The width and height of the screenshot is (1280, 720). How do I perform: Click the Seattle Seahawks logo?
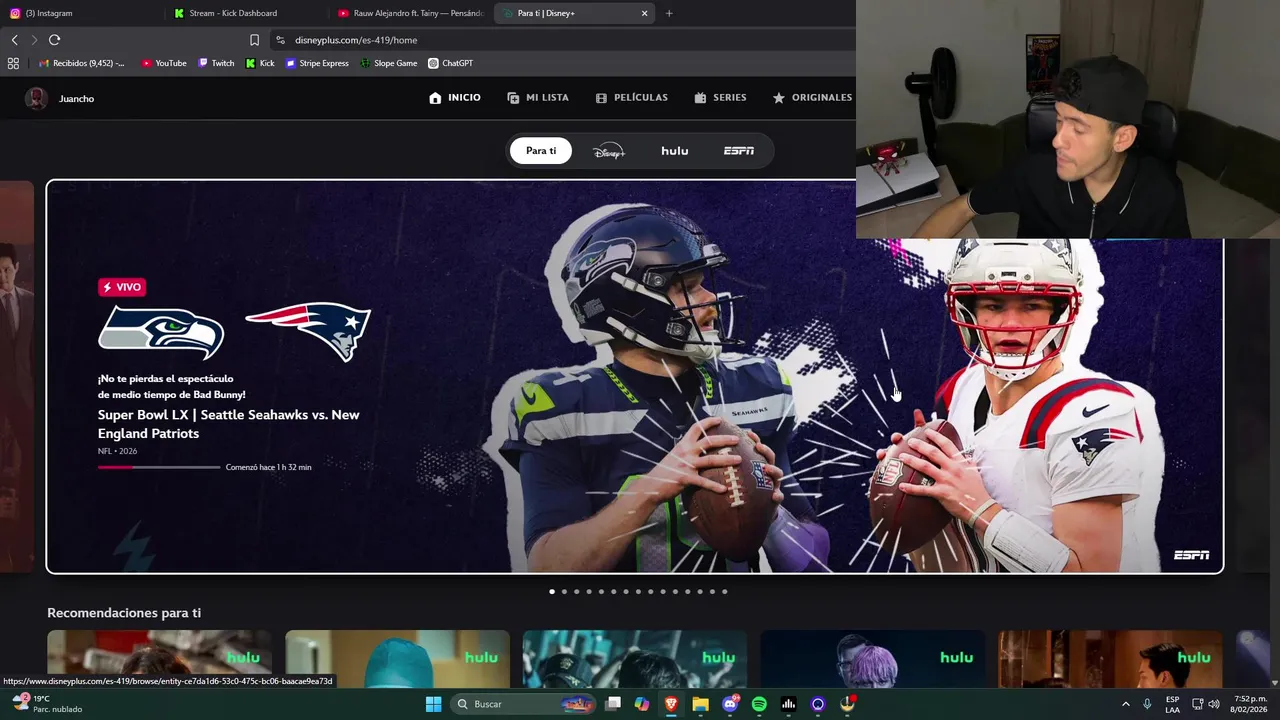[161, 332]
